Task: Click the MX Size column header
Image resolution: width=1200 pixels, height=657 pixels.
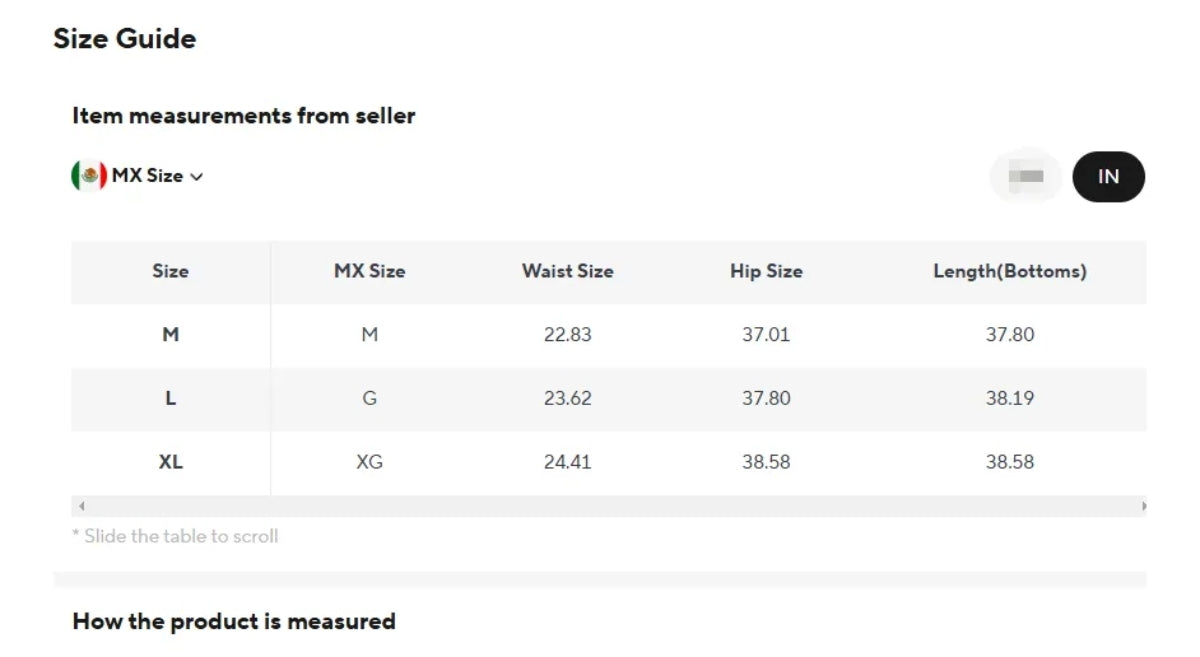Action: pos(369,271)
